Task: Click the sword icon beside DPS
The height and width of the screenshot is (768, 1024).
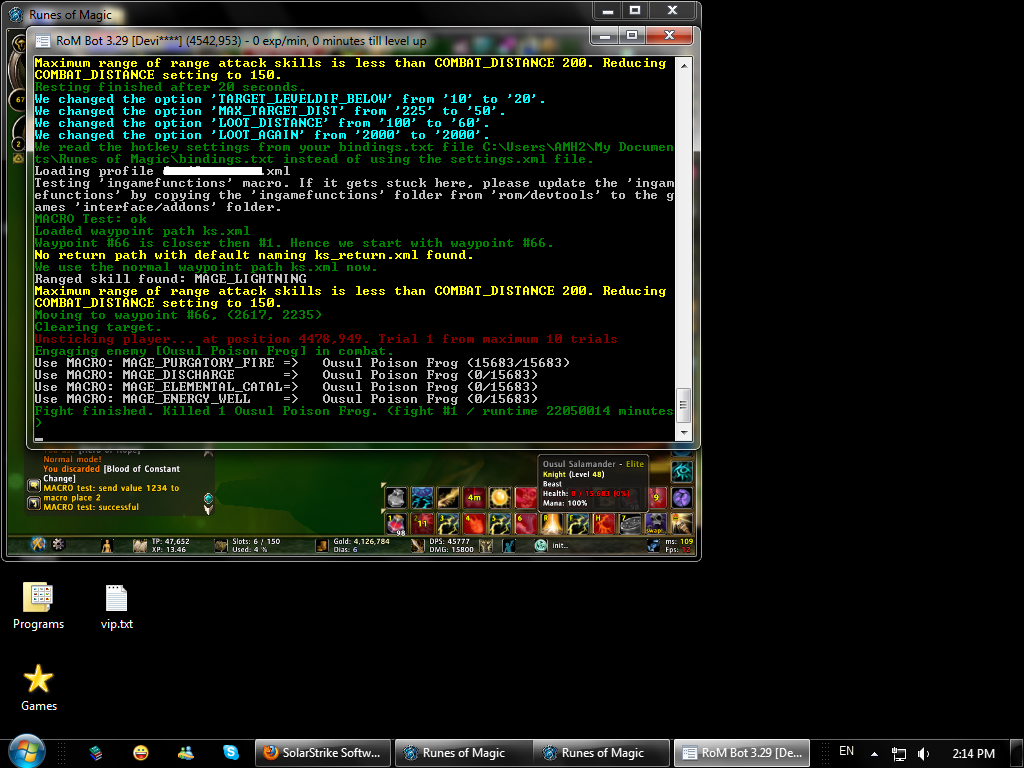Action: 418,545
